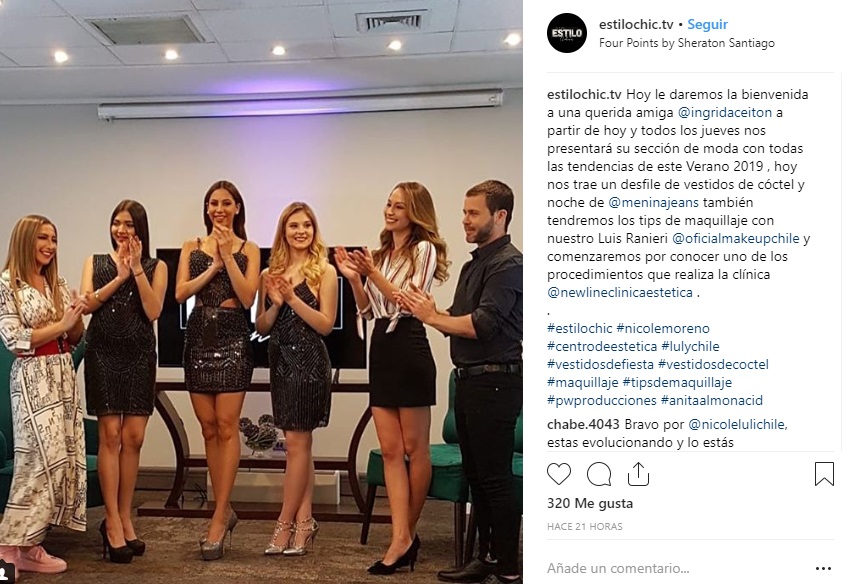Open estilochic.tv profile avatar
842x584 pixels.
click(x=567, y=33)
